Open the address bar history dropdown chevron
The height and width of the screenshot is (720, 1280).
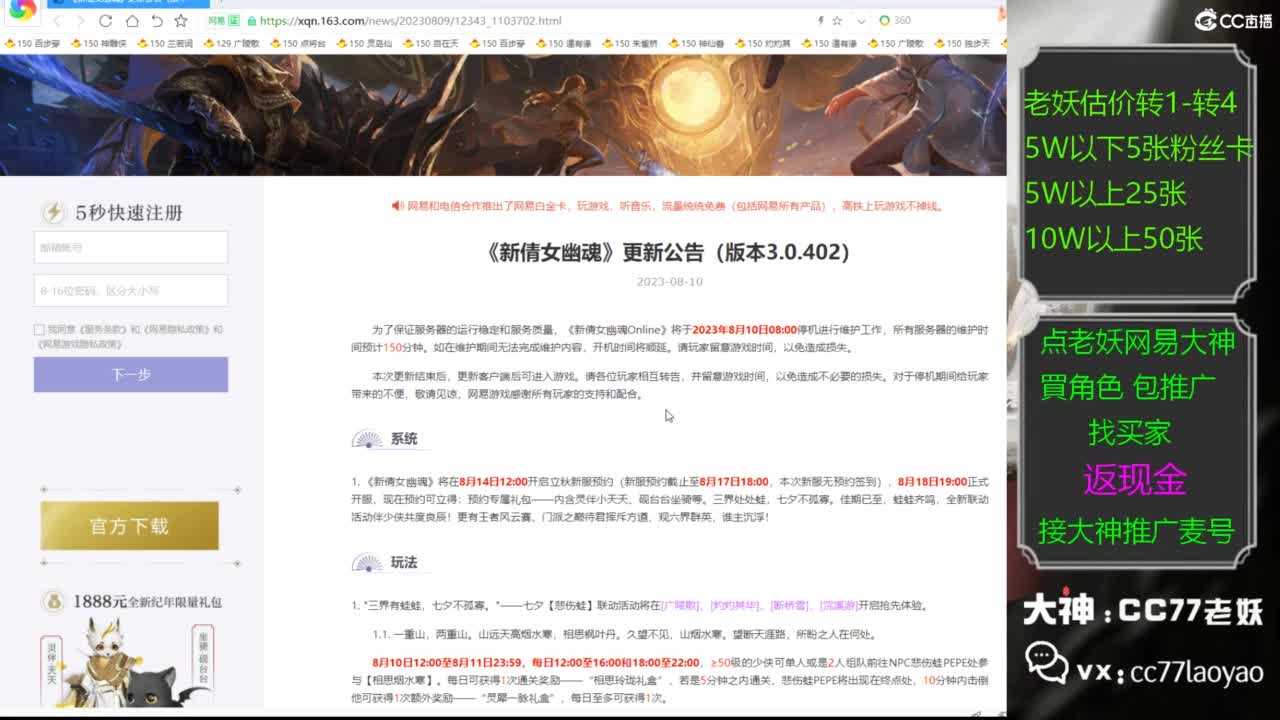pos(859,20)
